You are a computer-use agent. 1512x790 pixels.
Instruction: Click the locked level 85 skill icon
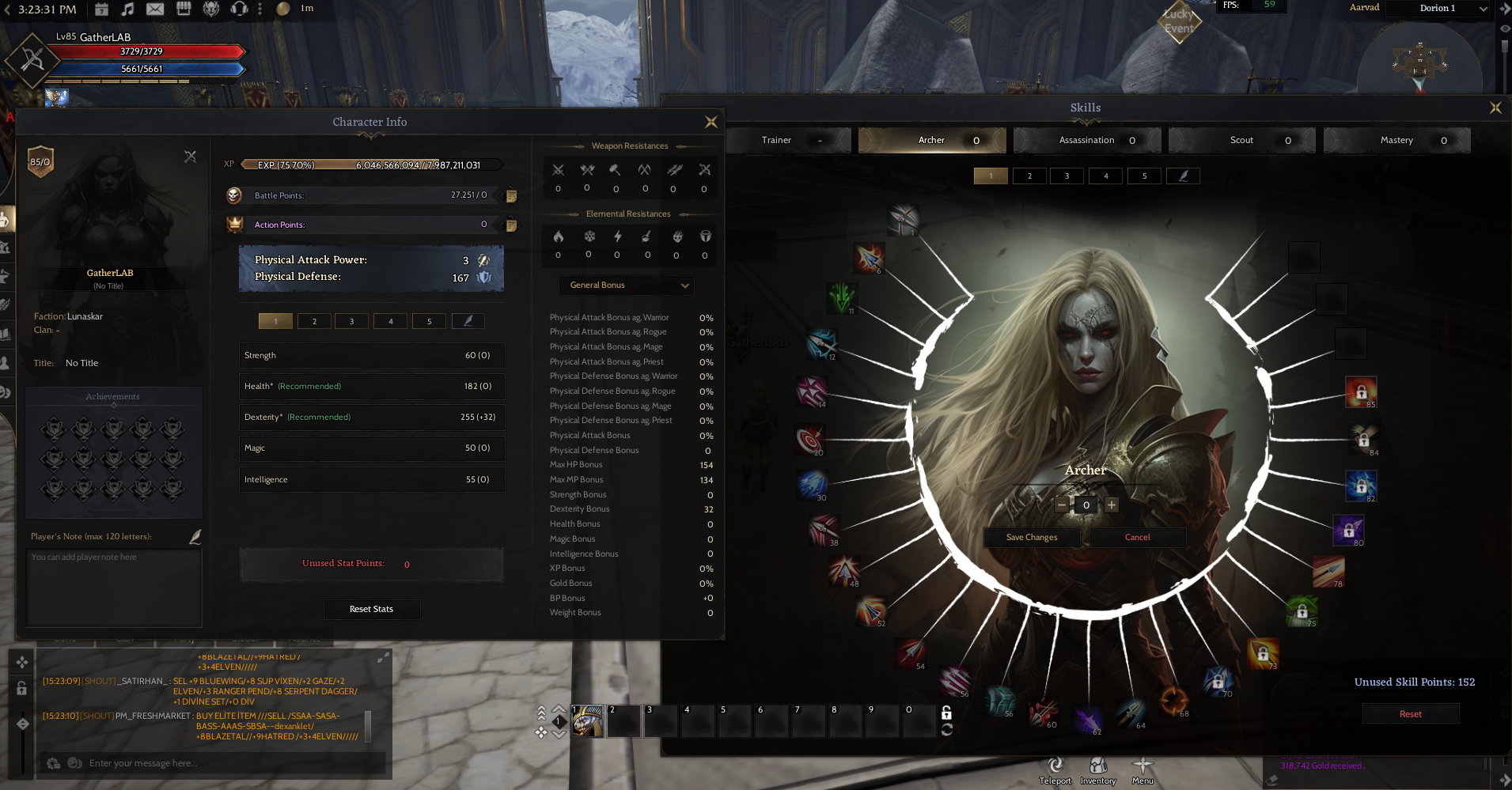1361,391
